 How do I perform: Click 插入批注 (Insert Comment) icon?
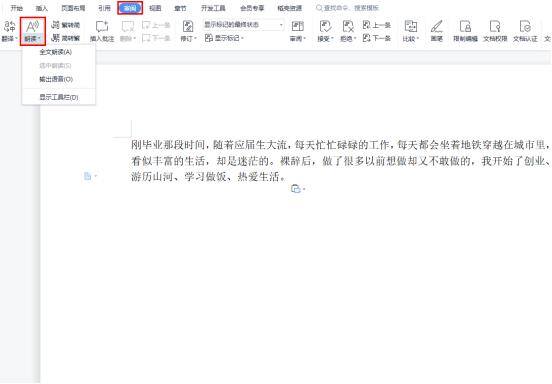pyautogui.click(x=102, y=26)
